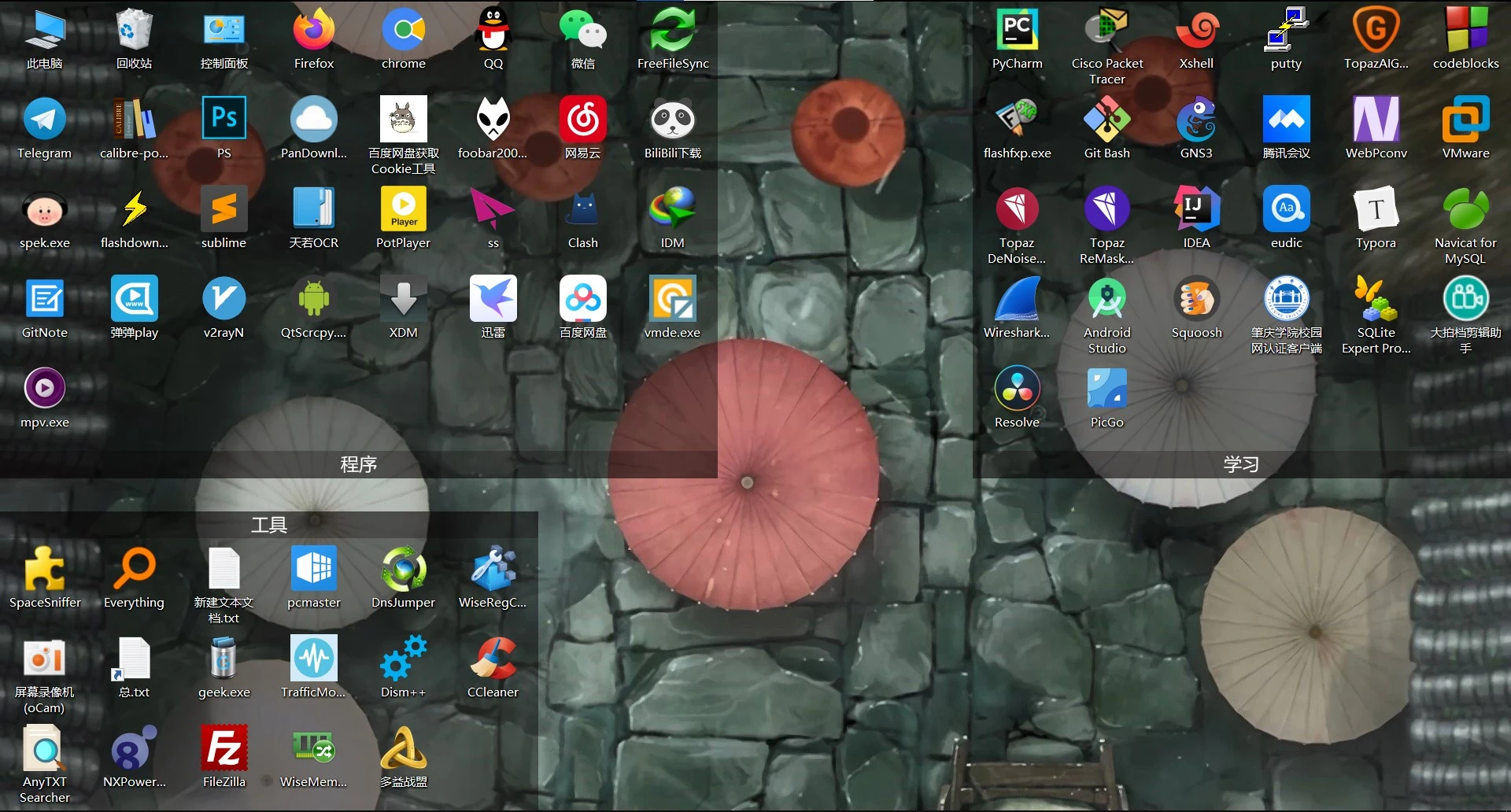Screen dimensions: 1511x812
Task: Open the PyCharm icon
Action: click(1018, 30)
